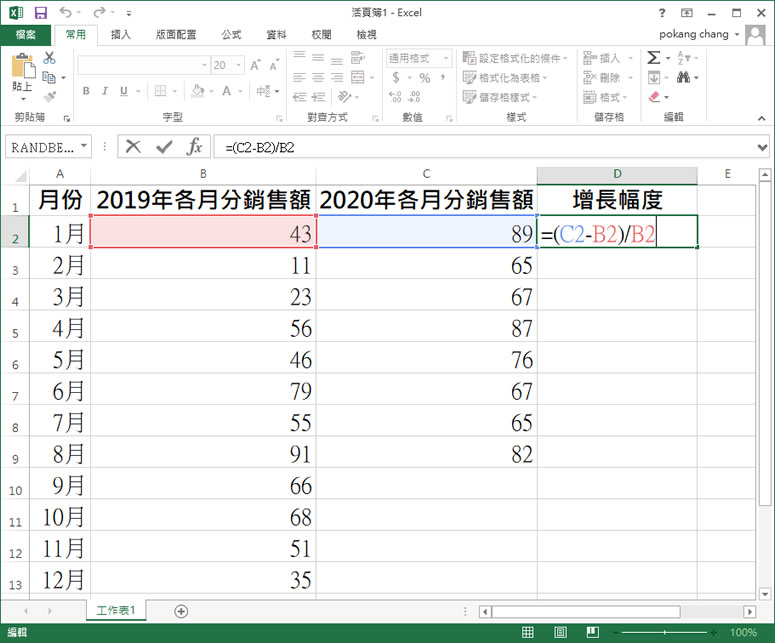
Task: Click the Font Color letter A icon
Action: tap(226, 91)
